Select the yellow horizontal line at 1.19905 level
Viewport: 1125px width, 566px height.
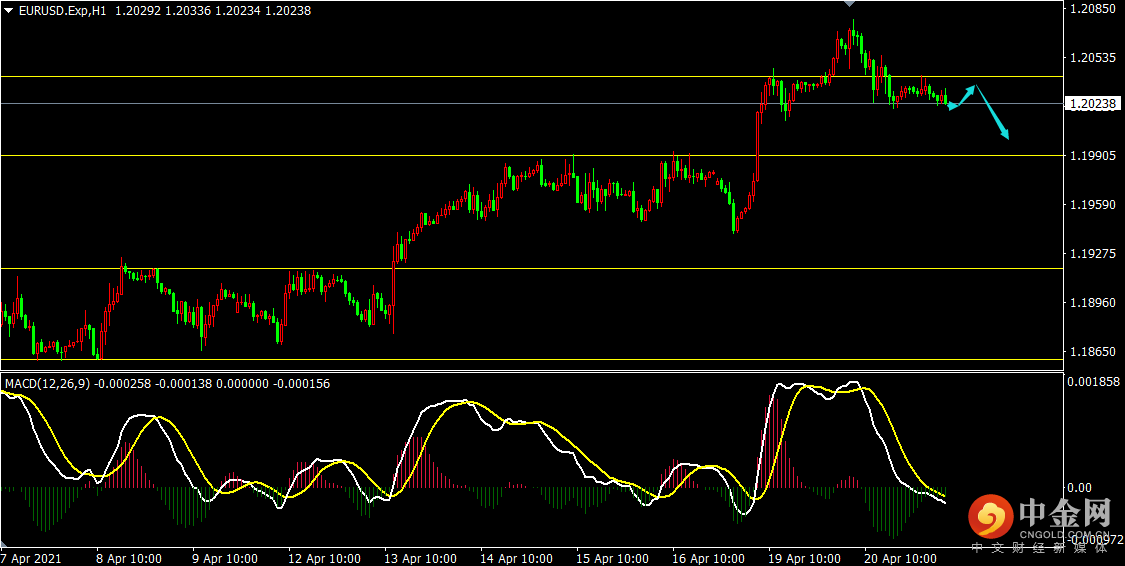click(x=531, y=156)
